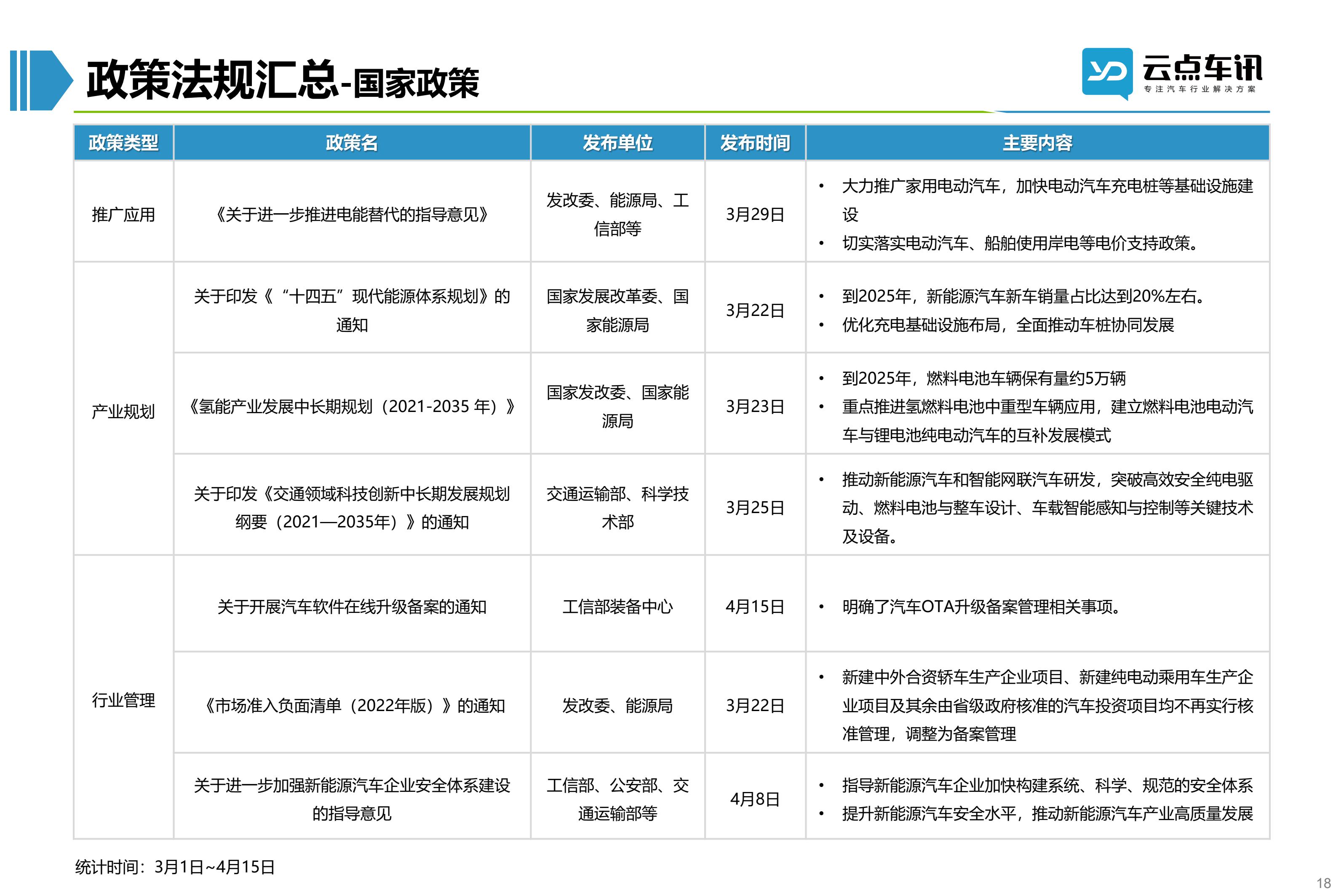Select bullet 明确了汽车OTA升级备案管理相关事项
The width and height of the screenshot is (1344, 896).
983,606
